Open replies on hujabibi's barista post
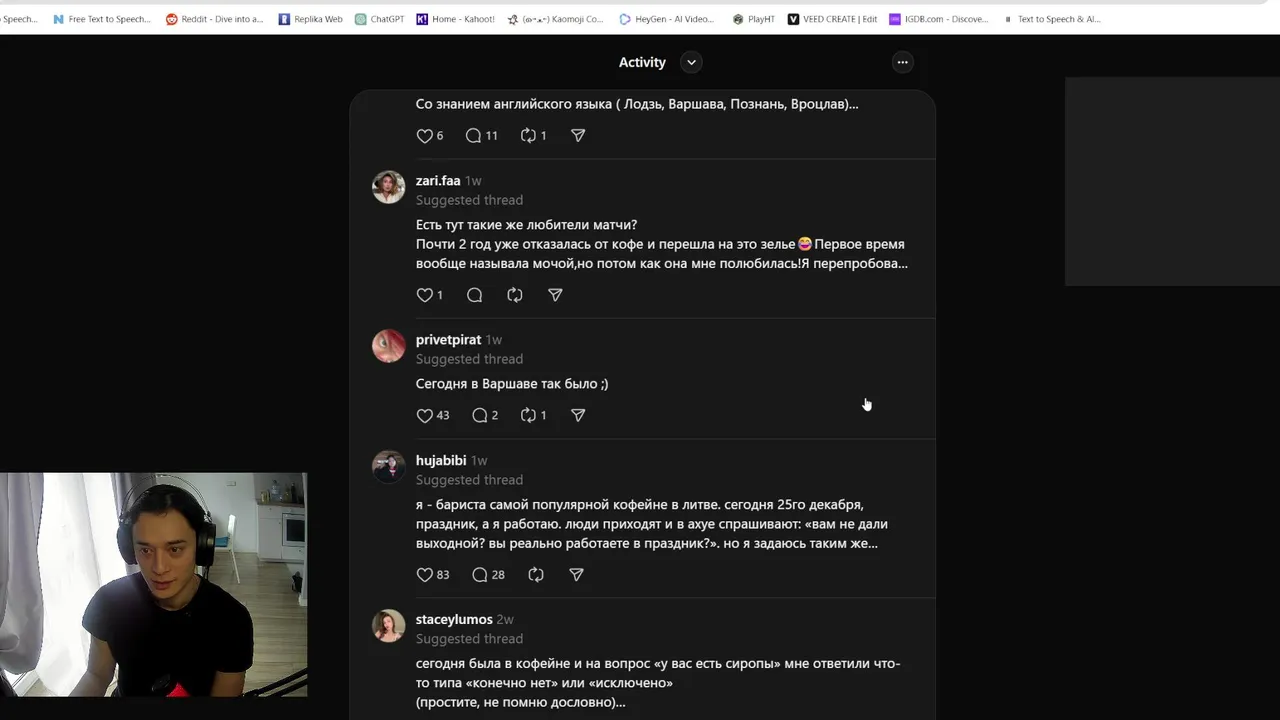This screenshot has width=1280, height=720. [x=480, y=575]
